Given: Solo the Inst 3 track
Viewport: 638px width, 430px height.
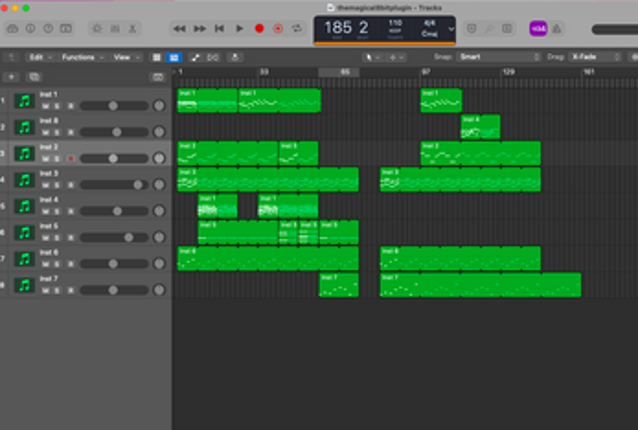Looking at the screenshot, I should click(x=57, y=185).
